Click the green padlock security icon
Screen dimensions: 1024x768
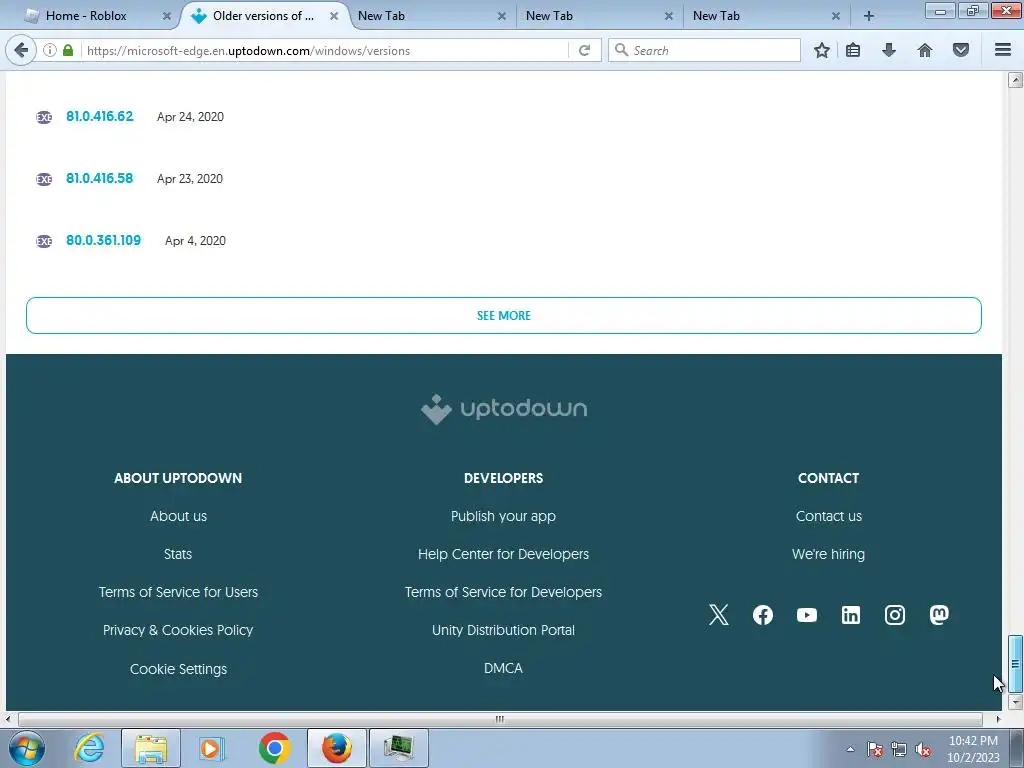pos(68,50)
